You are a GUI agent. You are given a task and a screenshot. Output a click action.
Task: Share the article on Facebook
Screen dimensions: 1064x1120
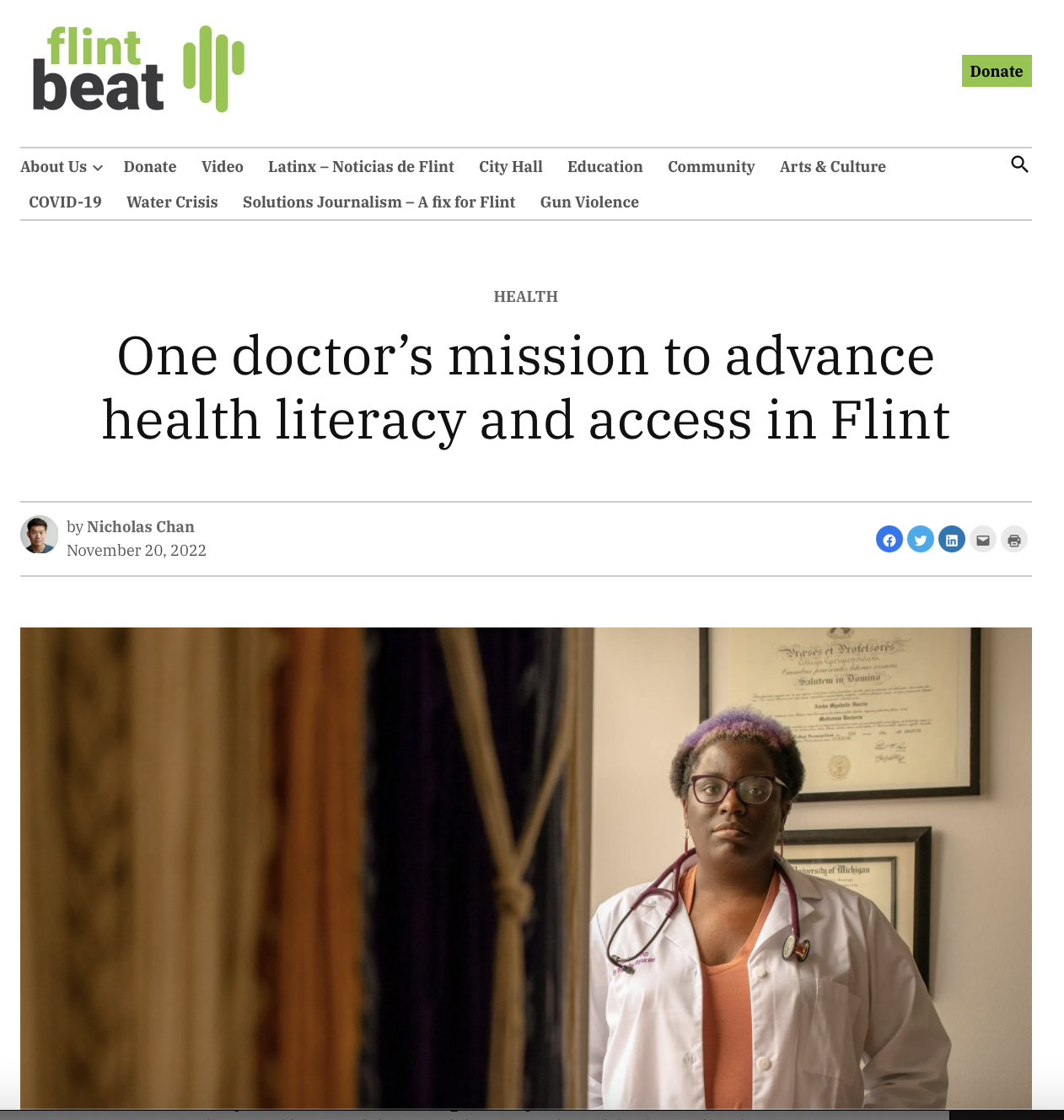click(x=889, y=540)
